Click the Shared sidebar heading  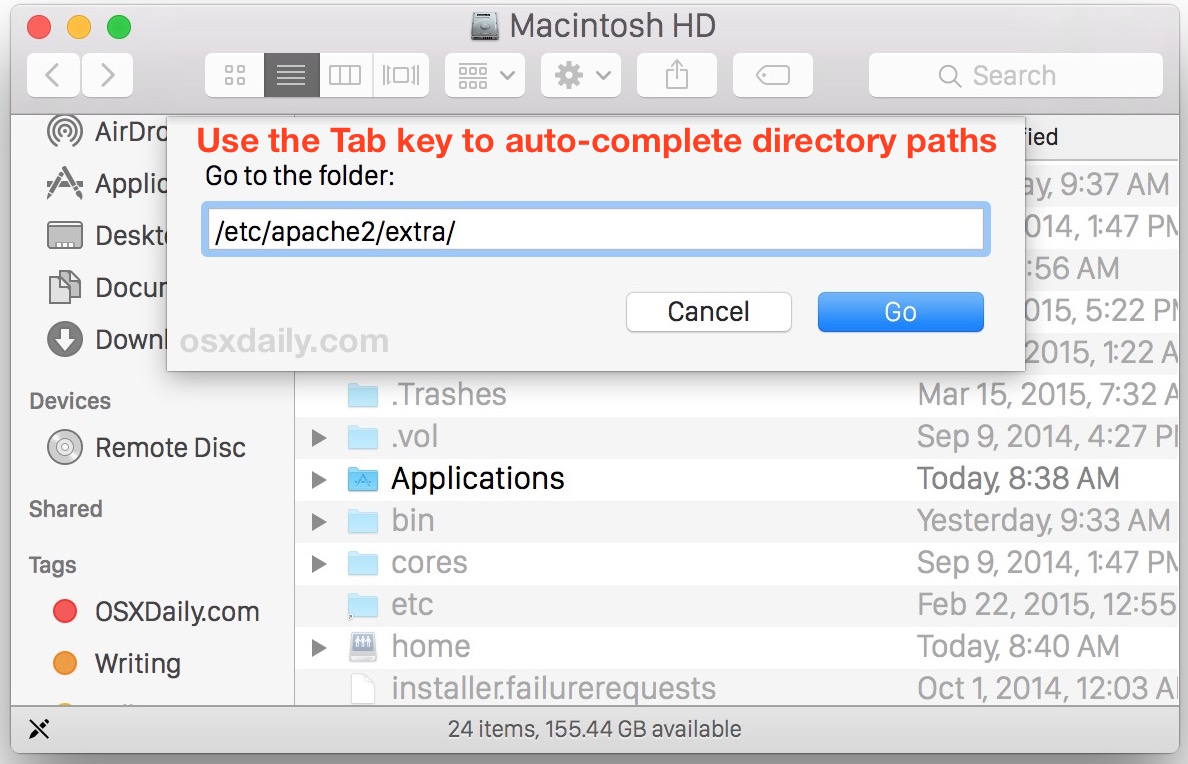[65, 509]
